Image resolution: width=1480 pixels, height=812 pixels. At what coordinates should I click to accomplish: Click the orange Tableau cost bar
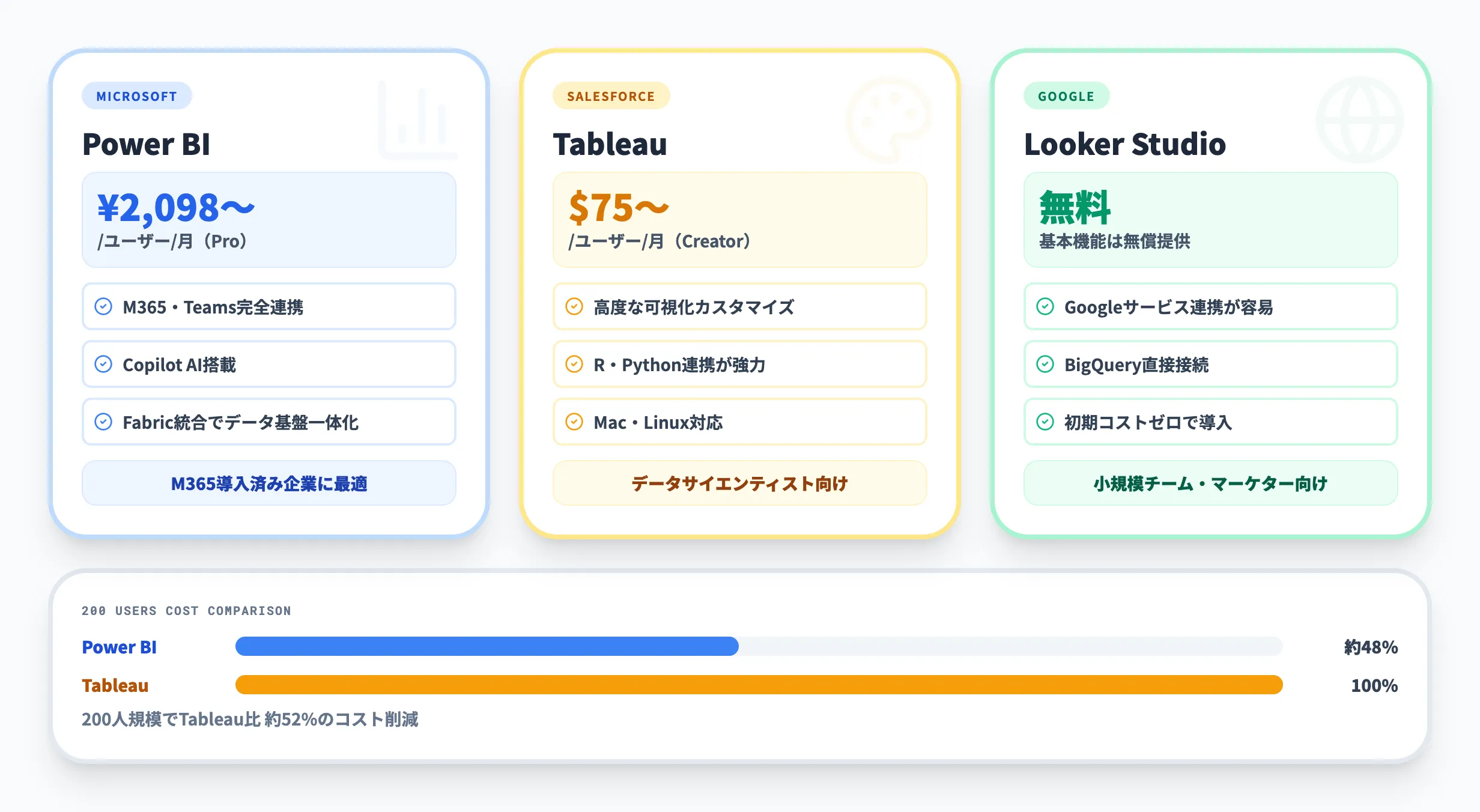click(759, 685)
